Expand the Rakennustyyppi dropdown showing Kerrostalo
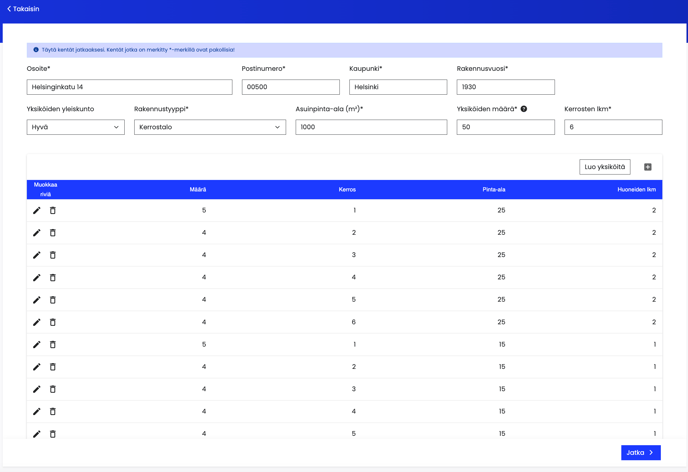Viewport: 688px width, 472px height. [209, 127]
